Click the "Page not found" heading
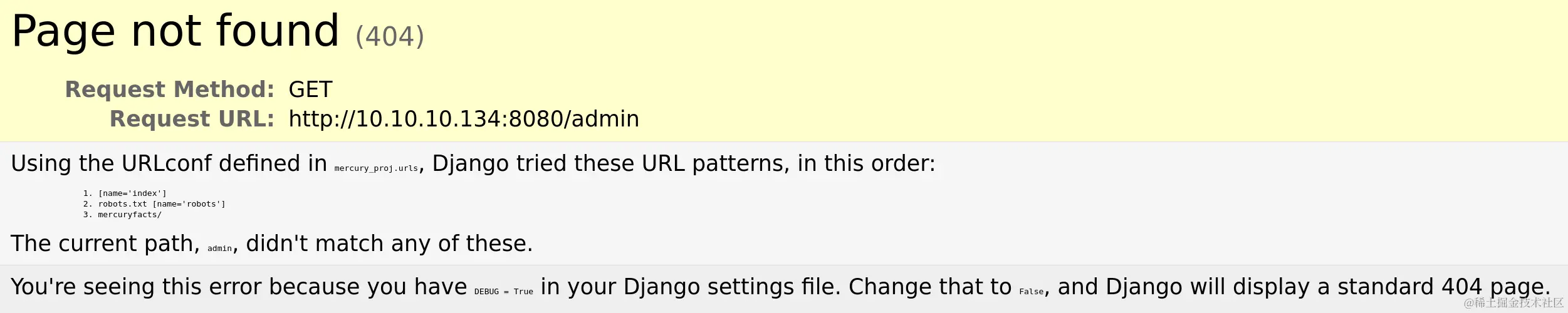Image resolution: width=1568 pixels, height=313 pixels. coord(175,31)
